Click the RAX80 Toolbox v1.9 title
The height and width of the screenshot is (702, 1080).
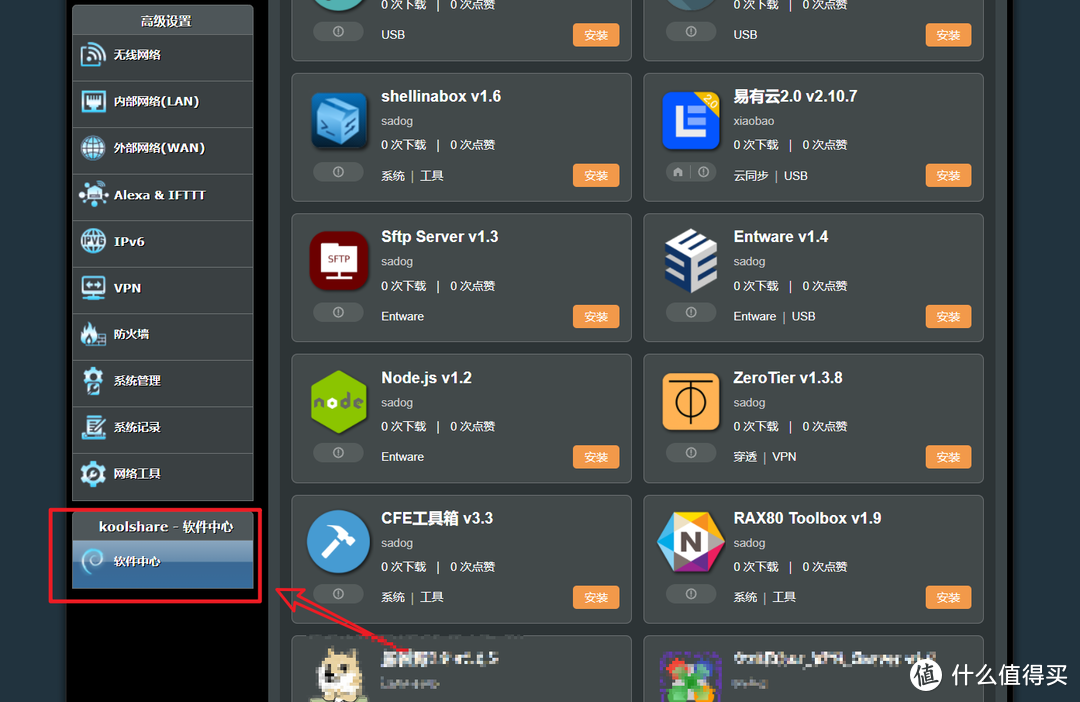click(x=807, y=518)
